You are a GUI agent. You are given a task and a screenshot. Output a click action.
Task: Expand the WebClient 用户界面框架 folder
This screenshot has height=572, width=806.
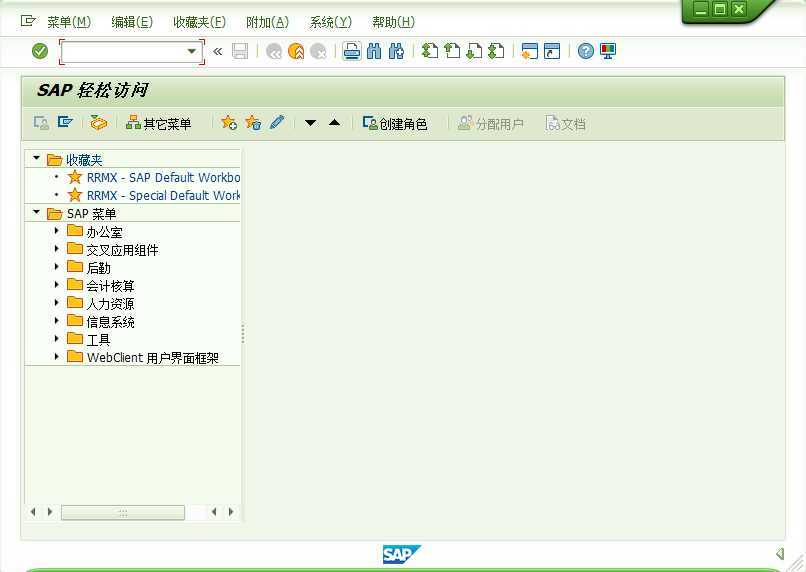tap(57, 357)
